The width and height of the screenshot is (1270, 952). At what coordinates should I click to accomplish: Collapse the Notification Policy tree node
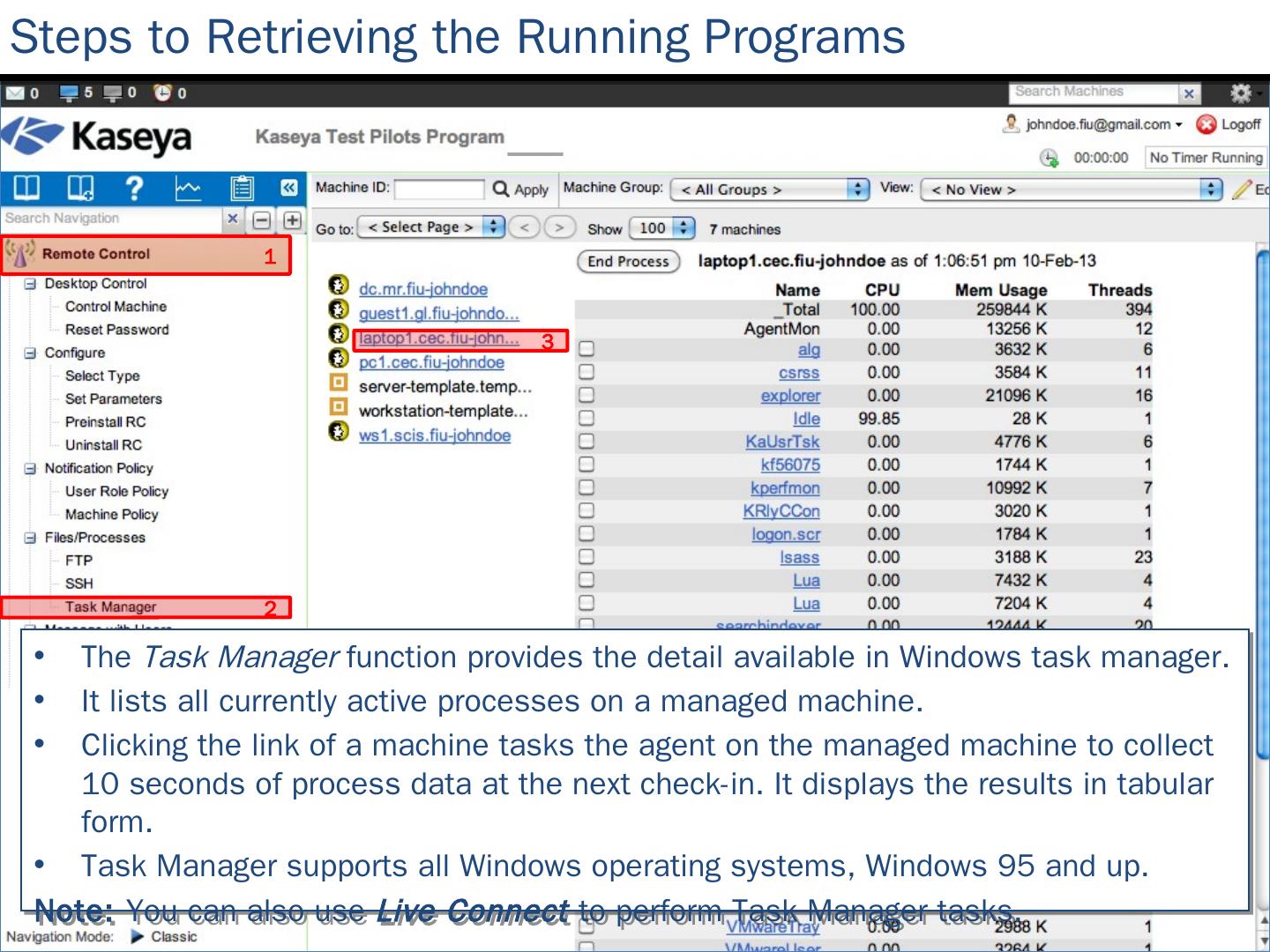(30, 468)
